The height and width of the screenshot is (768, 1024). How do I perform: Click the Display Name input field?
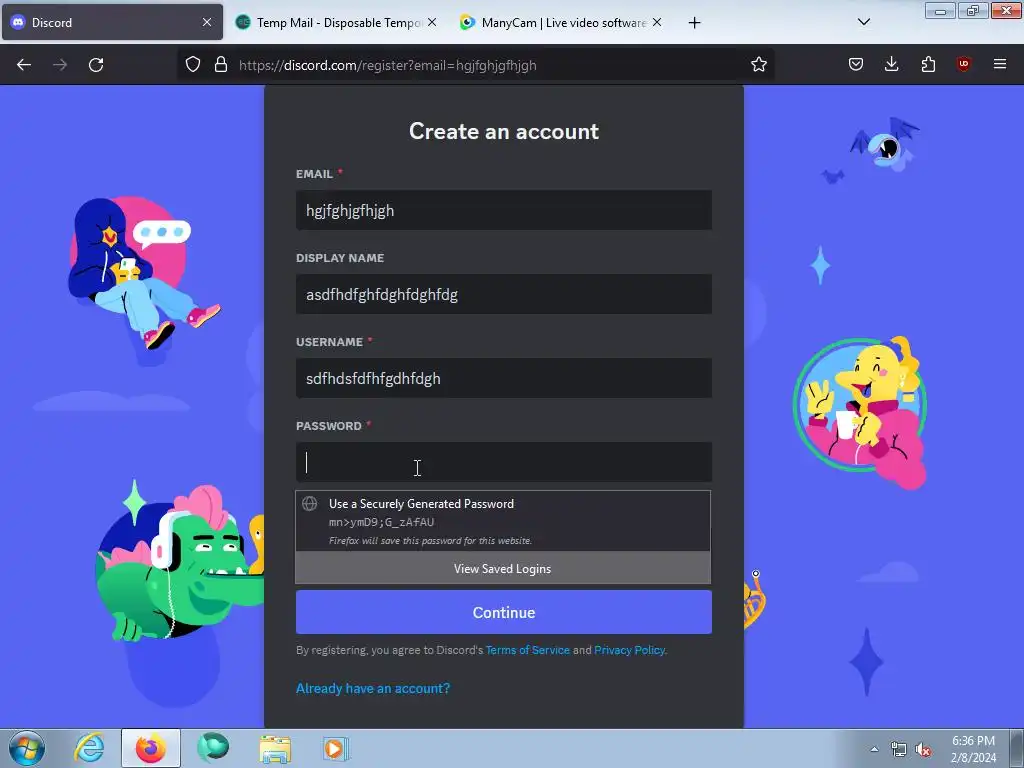tap(504, 295)
